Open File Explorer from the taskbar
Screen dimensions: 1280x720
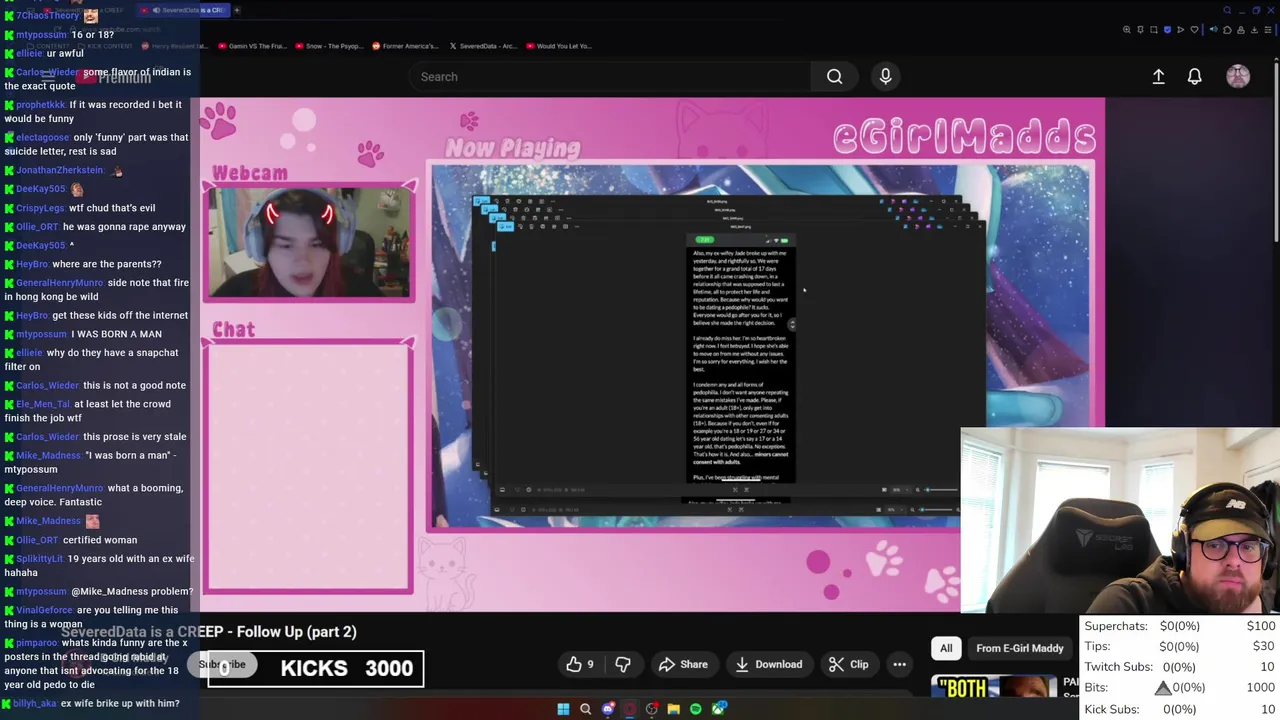[x=673, y=709]
